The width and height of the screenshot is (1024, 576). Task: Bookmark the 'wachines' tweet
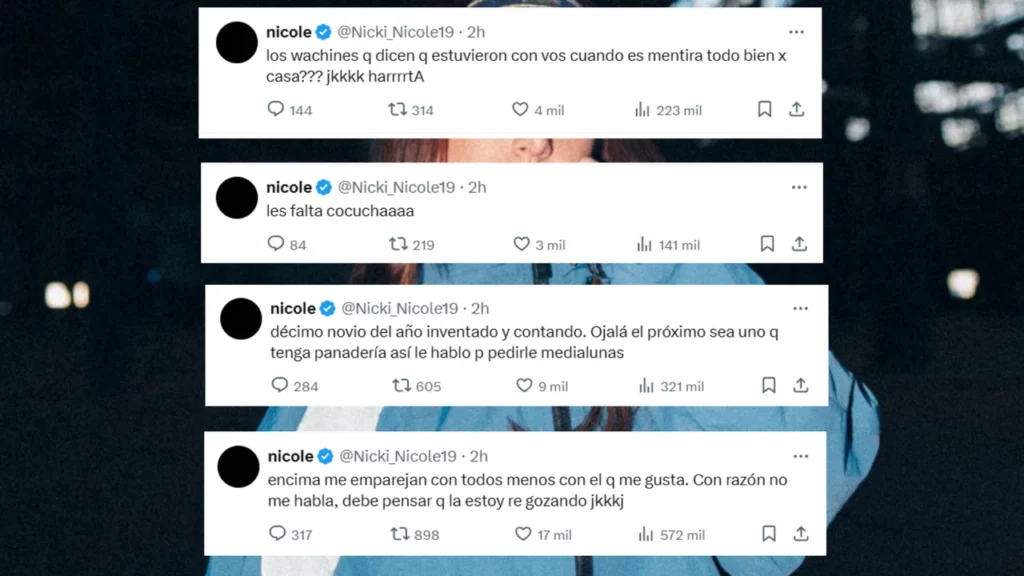(765, 109)
